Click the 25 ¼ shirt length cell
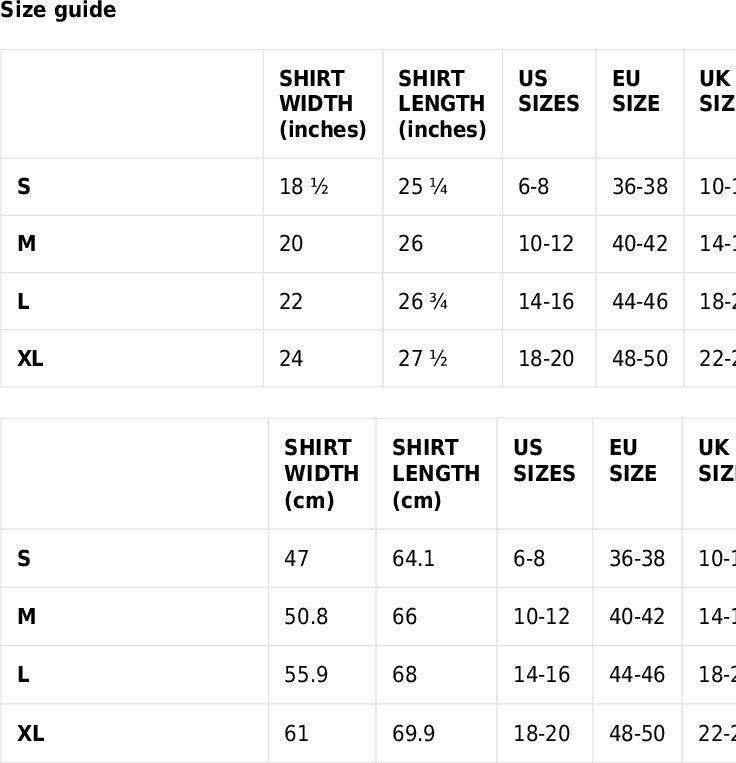This screenshot has height=763, width=736. tap(423, 186)
